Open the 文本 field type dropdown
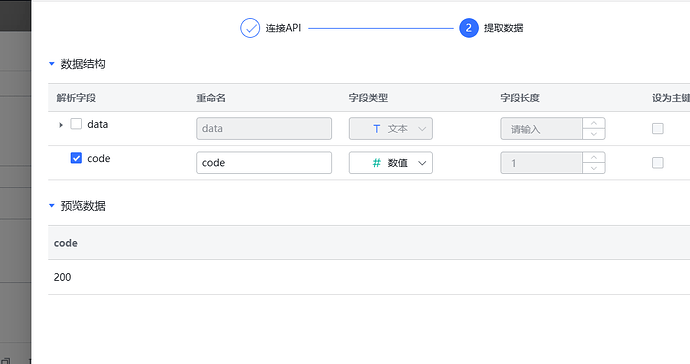The width and height of the screenshot is (690, 364). click(391, 129)
